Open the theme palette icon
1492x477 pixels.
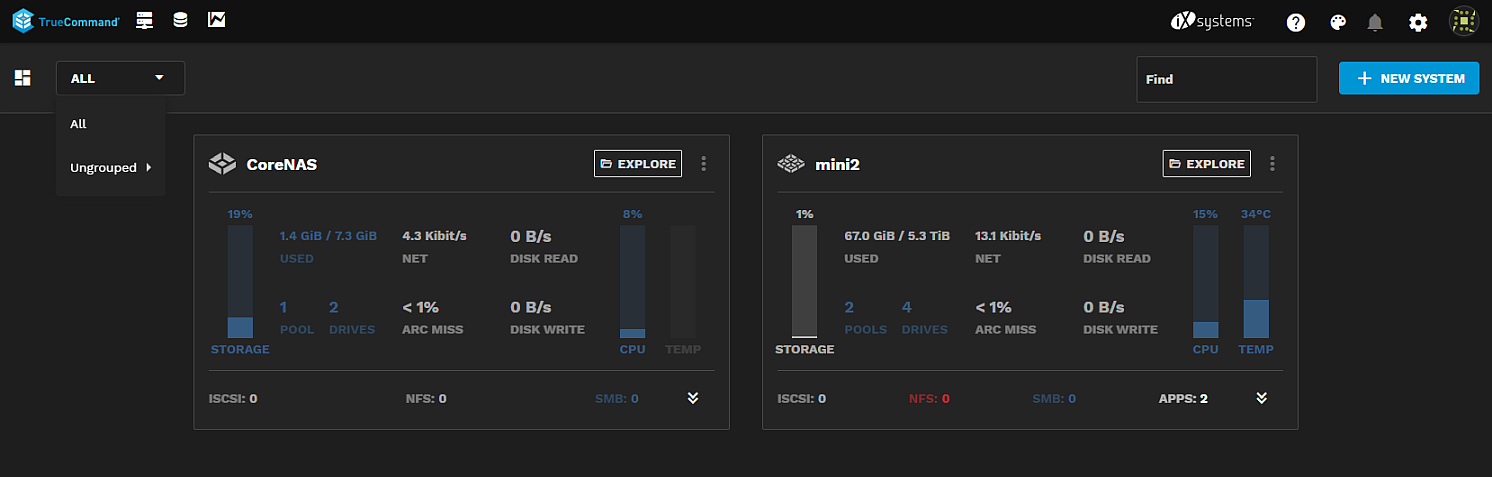(1338, 22)
